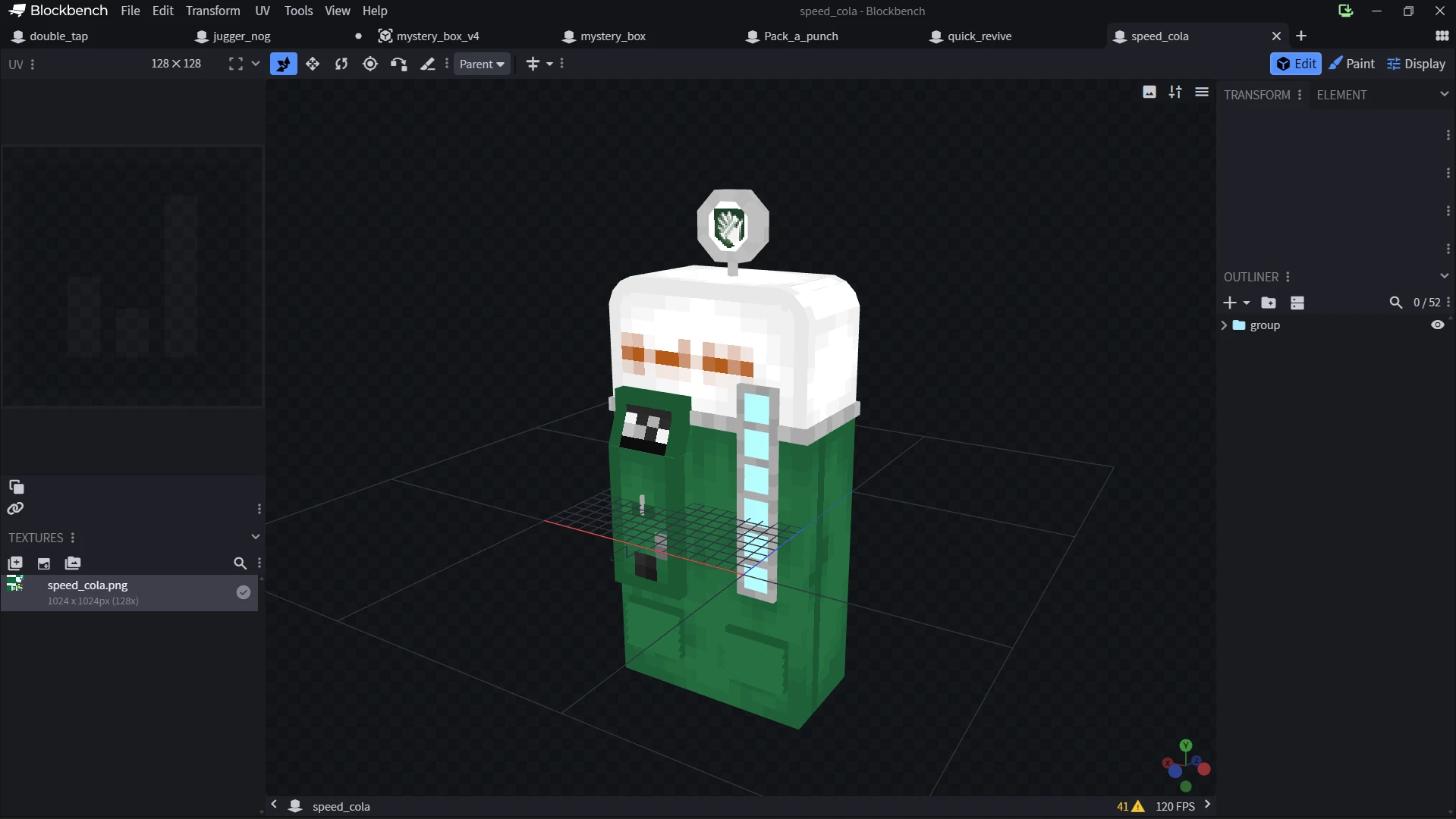Image resolution: width=1456 pixels, height=819 pixels.
Task: Add a new cube with the plus icon
Action: [1230, 303]
